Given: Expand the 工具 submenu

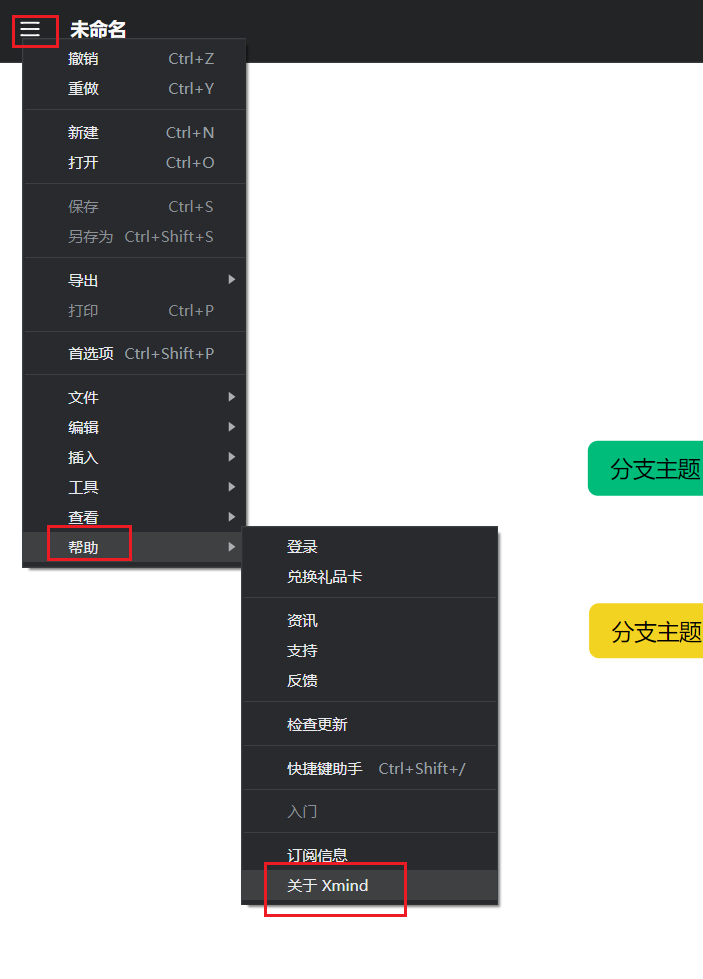Looking at the screenshot, I should tap(134, 487).
